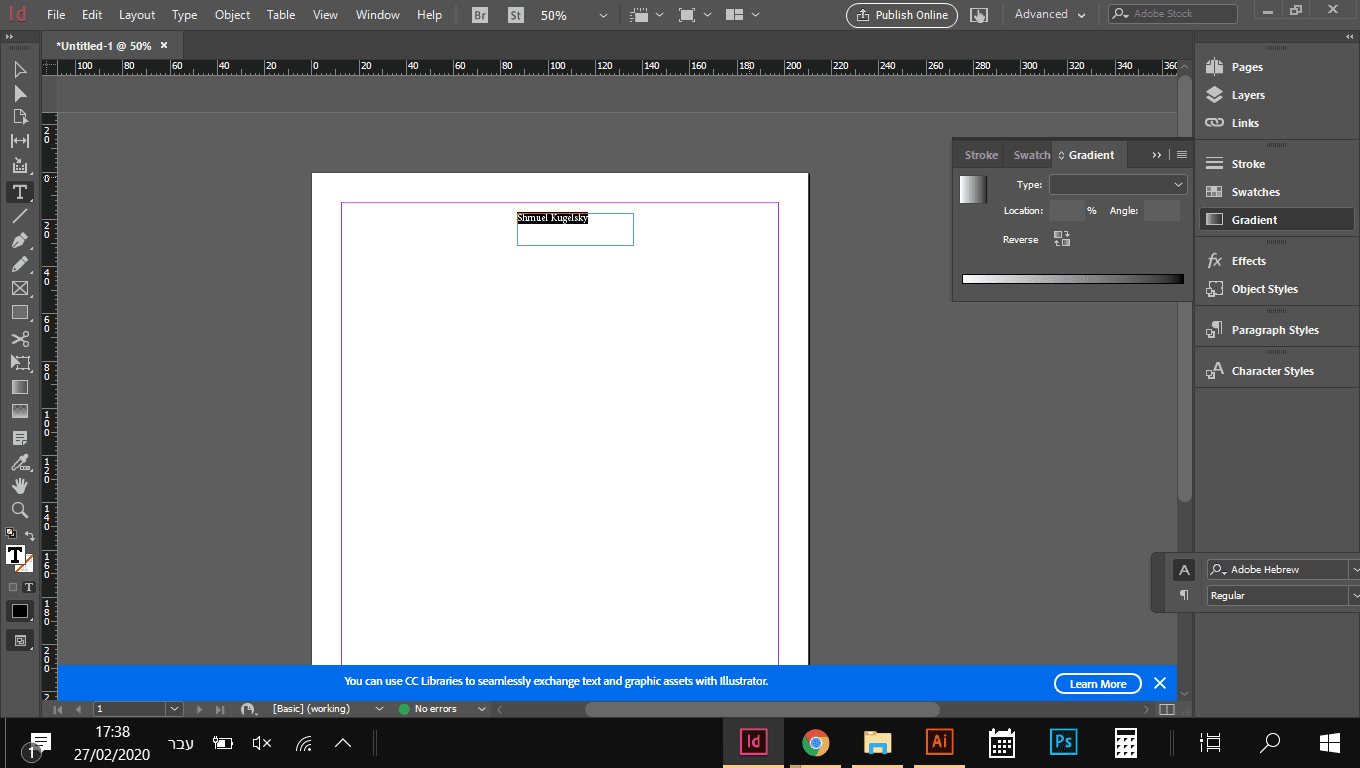This screenshot has width=1360, height=768.
Task: Click the Rectangle Frame tool
Action: [x=19, y=289]
